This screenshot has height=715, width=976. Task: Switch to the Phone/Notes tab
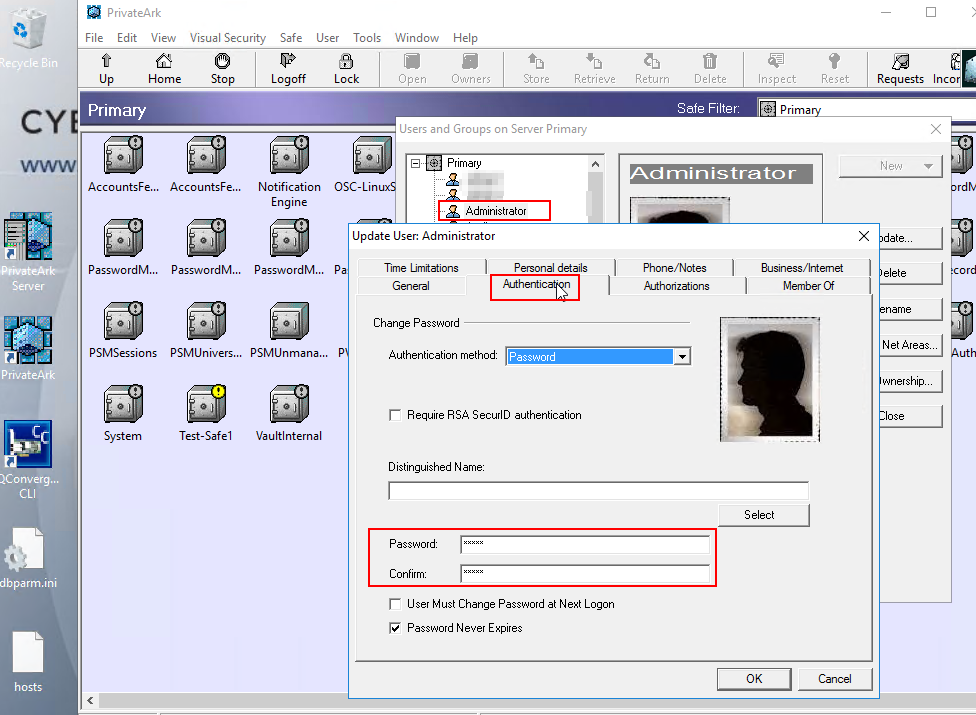674,268
